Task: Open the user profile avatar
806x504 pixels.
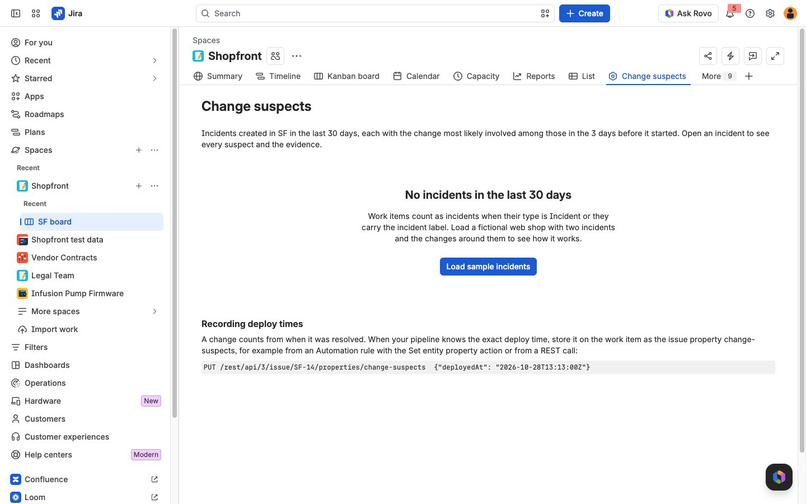Action: click(x=790, y=13)
